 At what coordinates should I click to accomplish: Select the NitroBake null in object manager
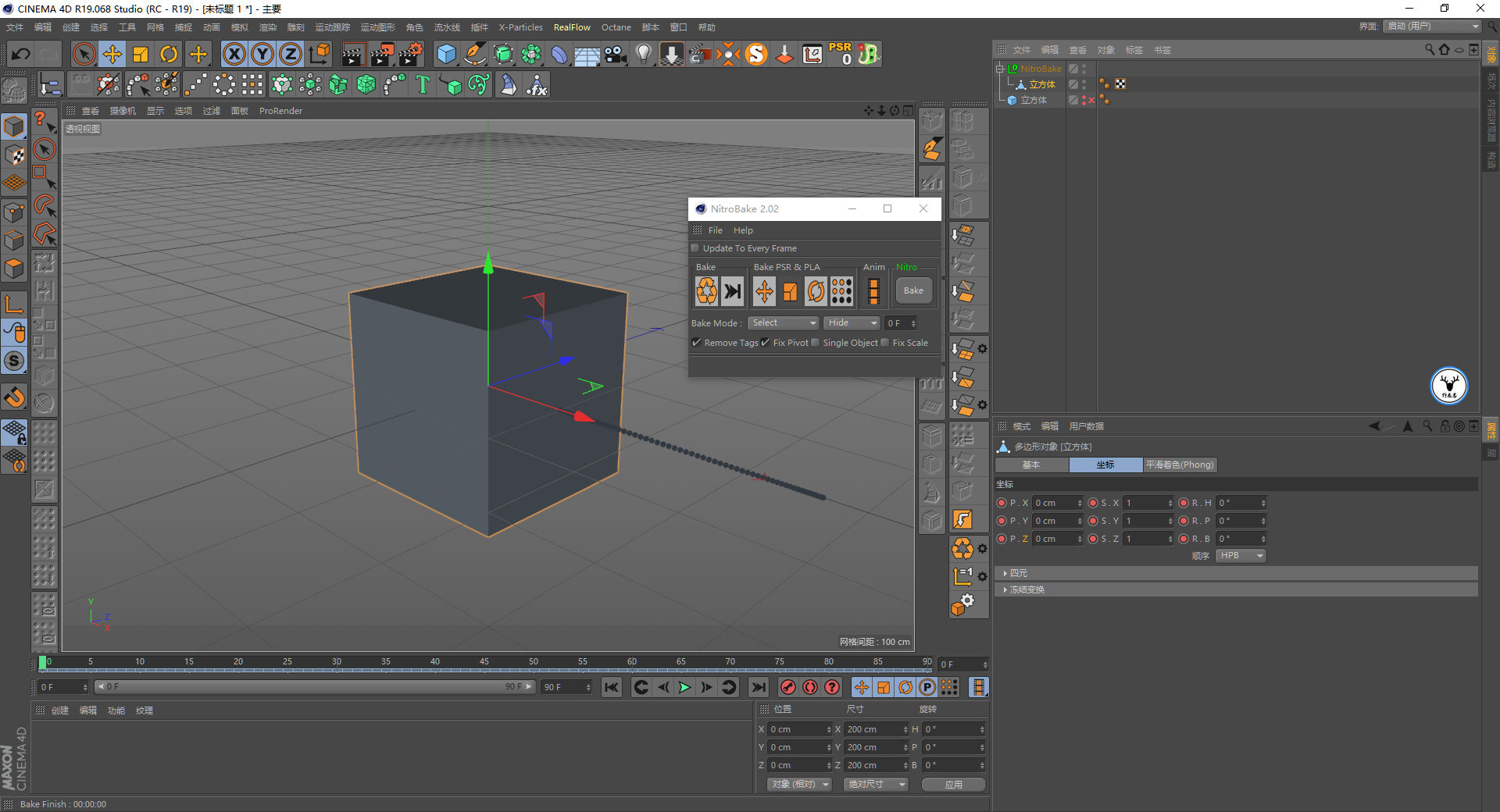[1041, 69]
